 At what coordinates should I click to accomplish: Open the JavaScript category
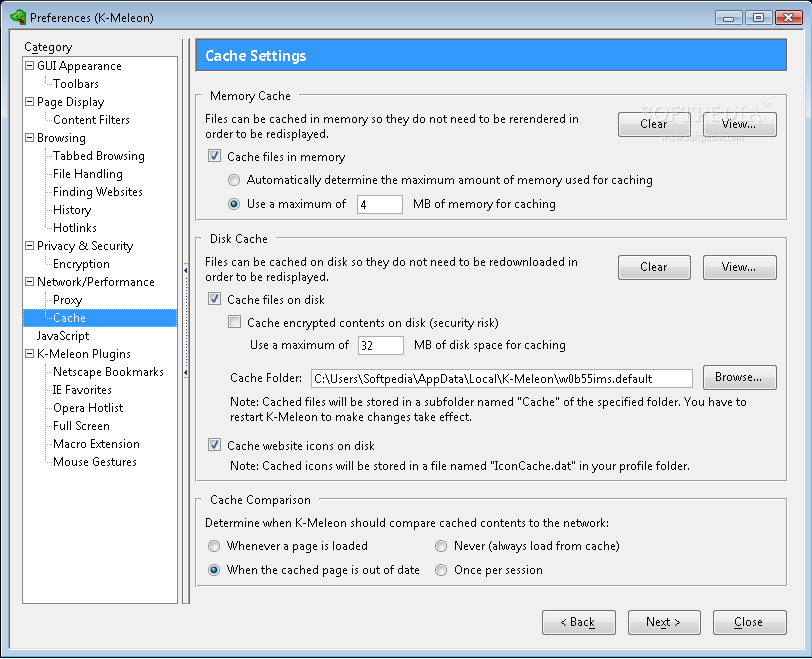pyautogui.click(x=63, y=336)
